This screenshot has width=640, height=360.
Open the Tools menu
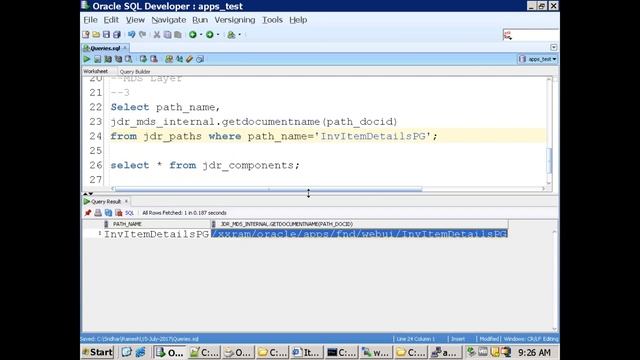point(272,20)
